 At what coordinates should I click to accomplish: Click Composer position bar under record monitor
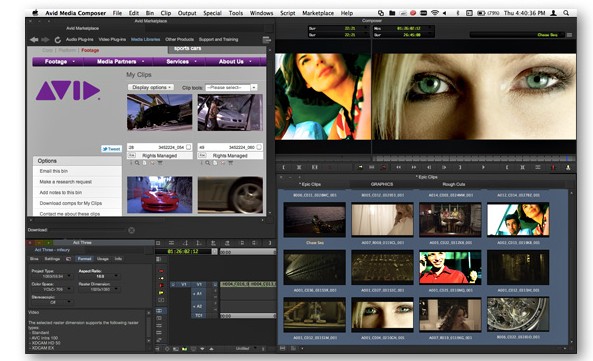[474, 158]
